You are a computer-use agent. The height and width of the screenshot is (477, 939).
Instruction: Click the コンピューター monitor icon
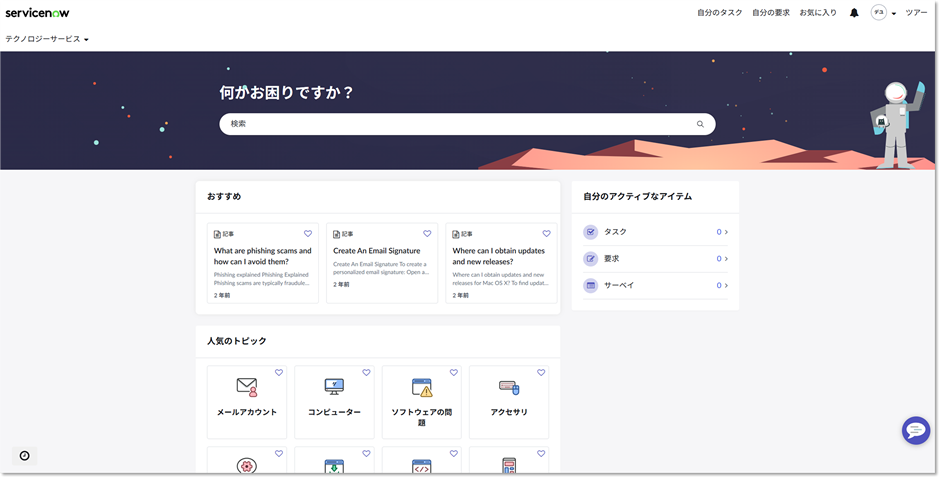(334, 387)
